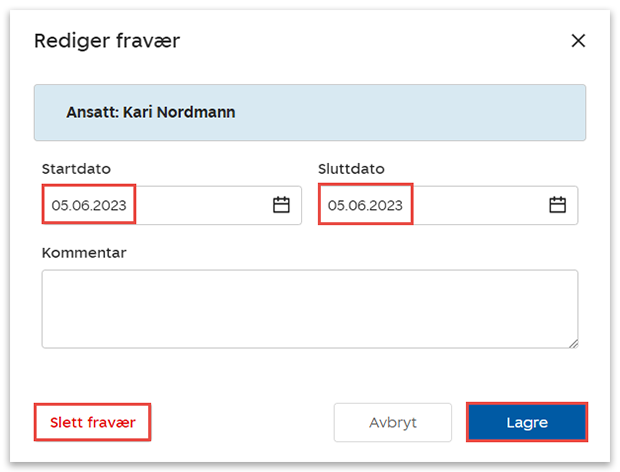Click the 05.06.2023 text in Startdato
This screenshot has height=472, width=620.
[x=89, y=205]
